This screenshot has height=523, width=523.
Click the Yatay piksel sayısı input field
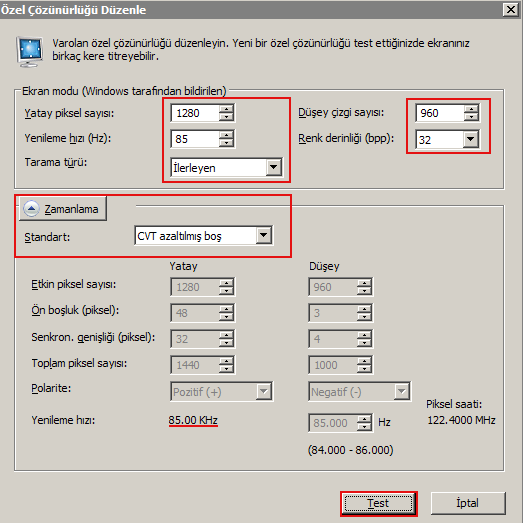(195, 113)
